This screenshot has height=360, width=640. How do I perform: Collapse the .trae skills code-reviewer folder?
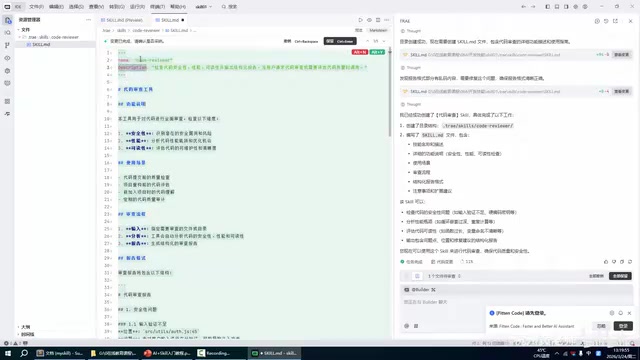50,37
